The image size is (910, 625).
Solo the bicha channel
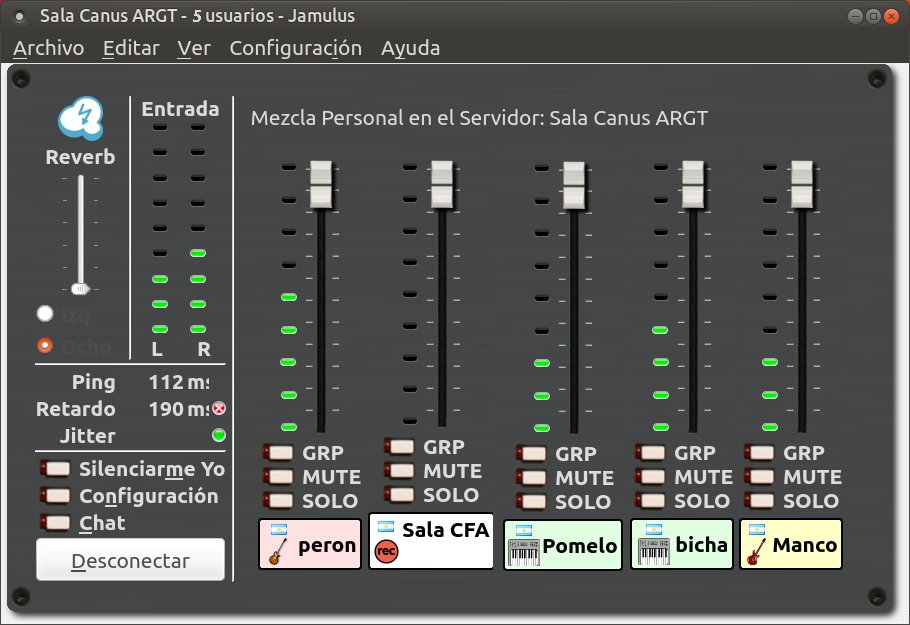[x=650, y=500]
